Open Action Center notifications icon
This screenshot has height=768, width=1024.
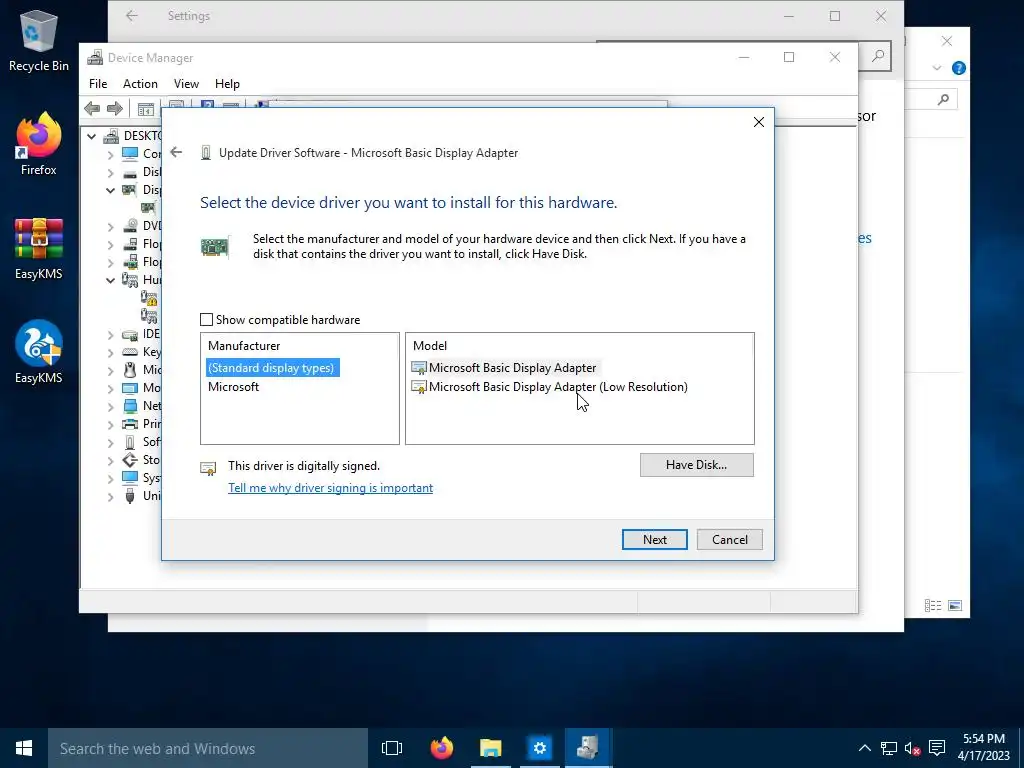(937, 748)
